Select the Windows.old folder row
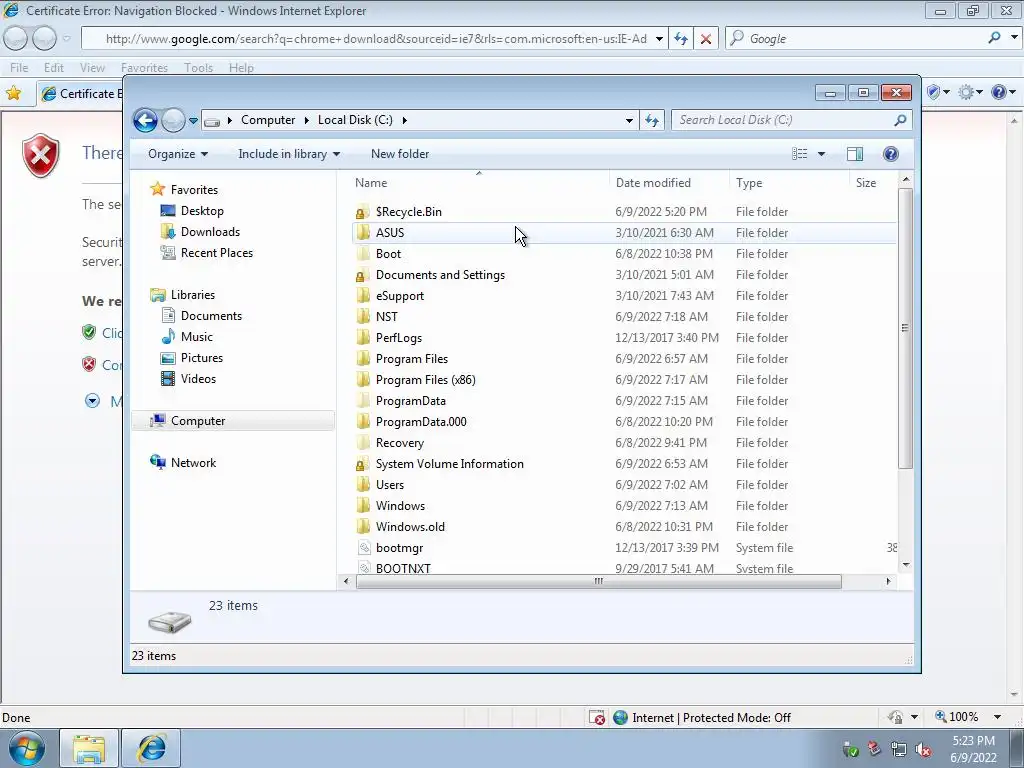The height and width of the screenshot is (768, 1024). [x=624, y=526]
